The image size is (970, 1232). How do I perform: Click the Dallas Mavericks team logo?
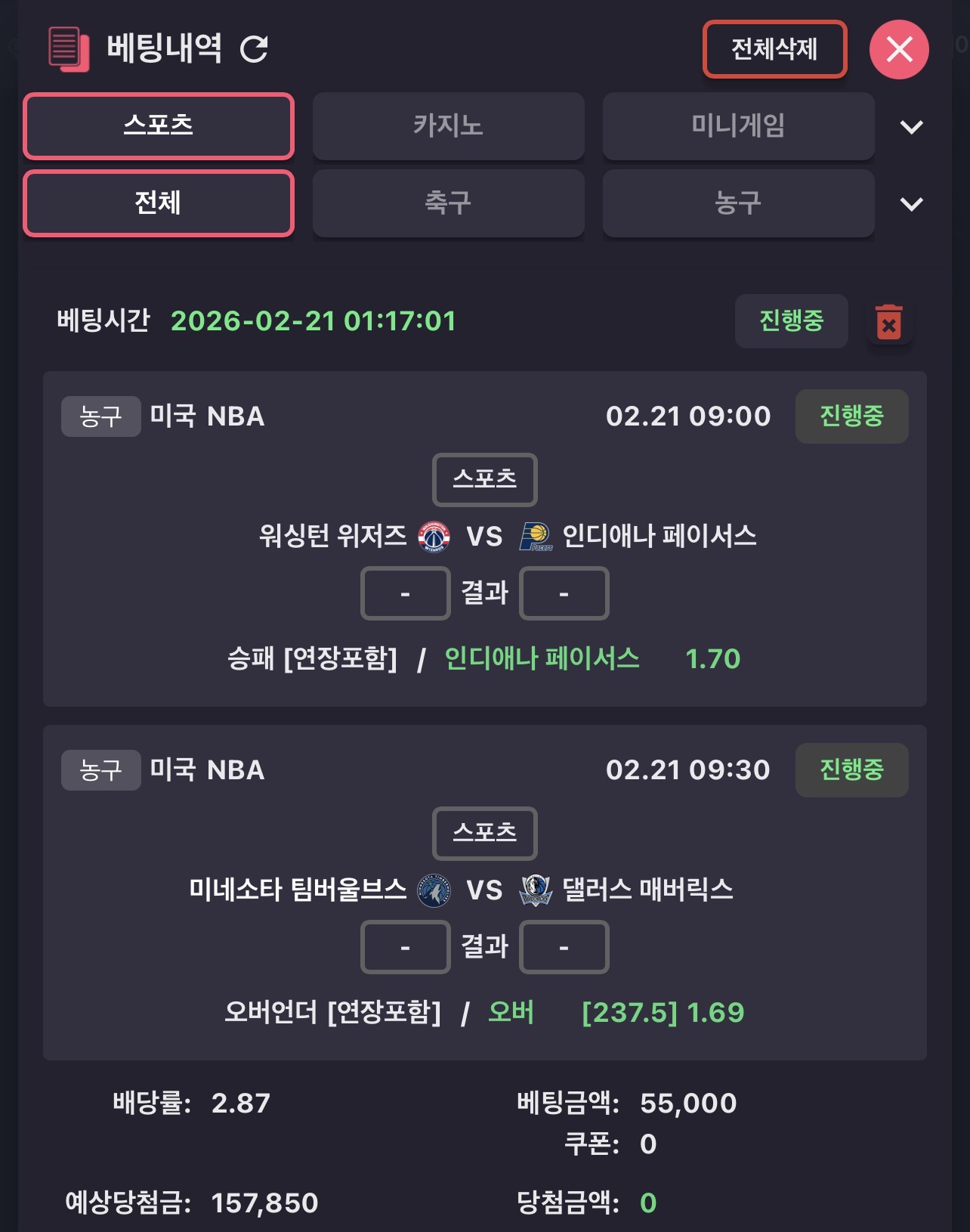536,890
